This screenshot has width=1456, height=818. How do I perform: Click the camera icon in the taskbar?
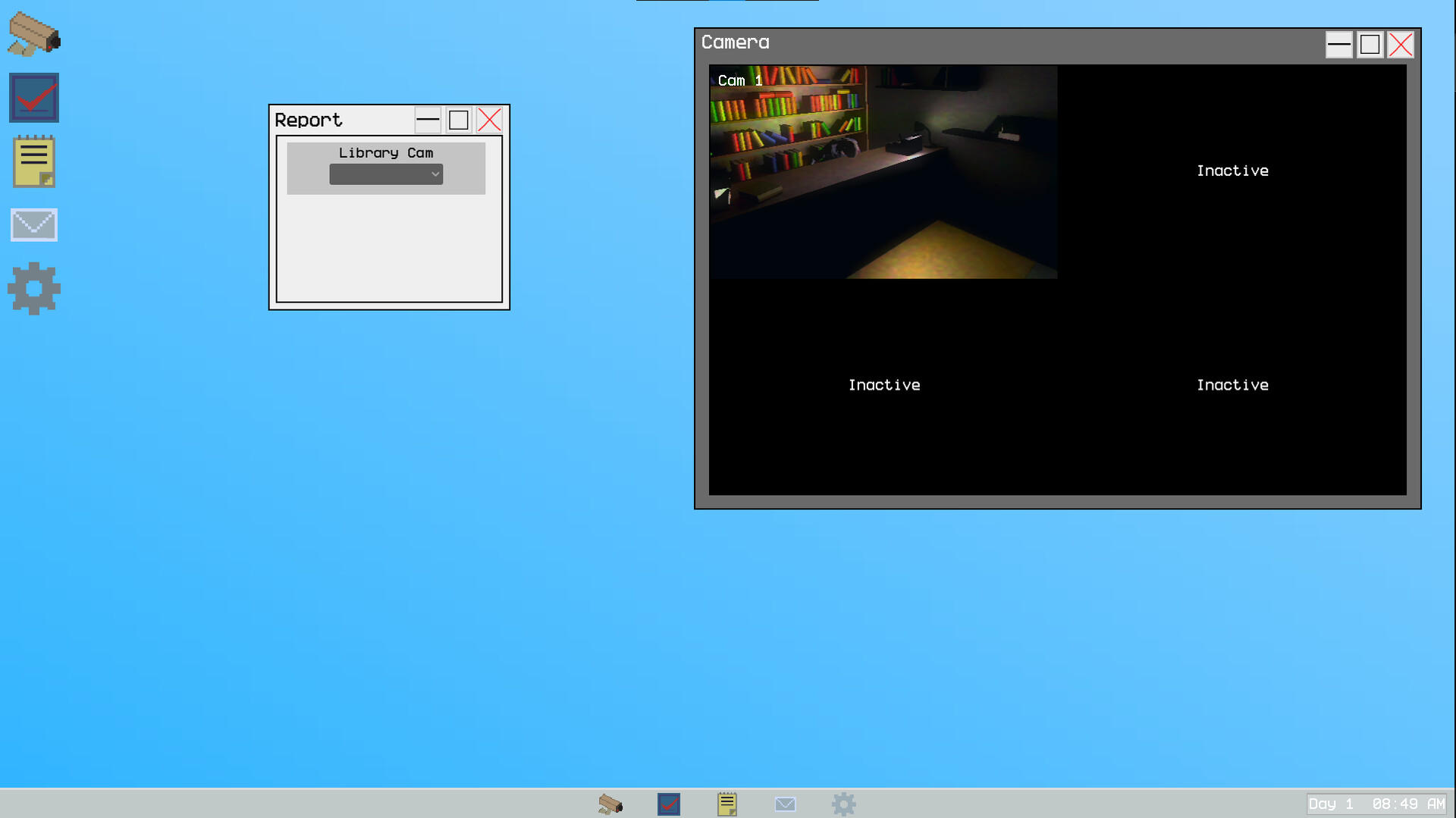point(610,804)
